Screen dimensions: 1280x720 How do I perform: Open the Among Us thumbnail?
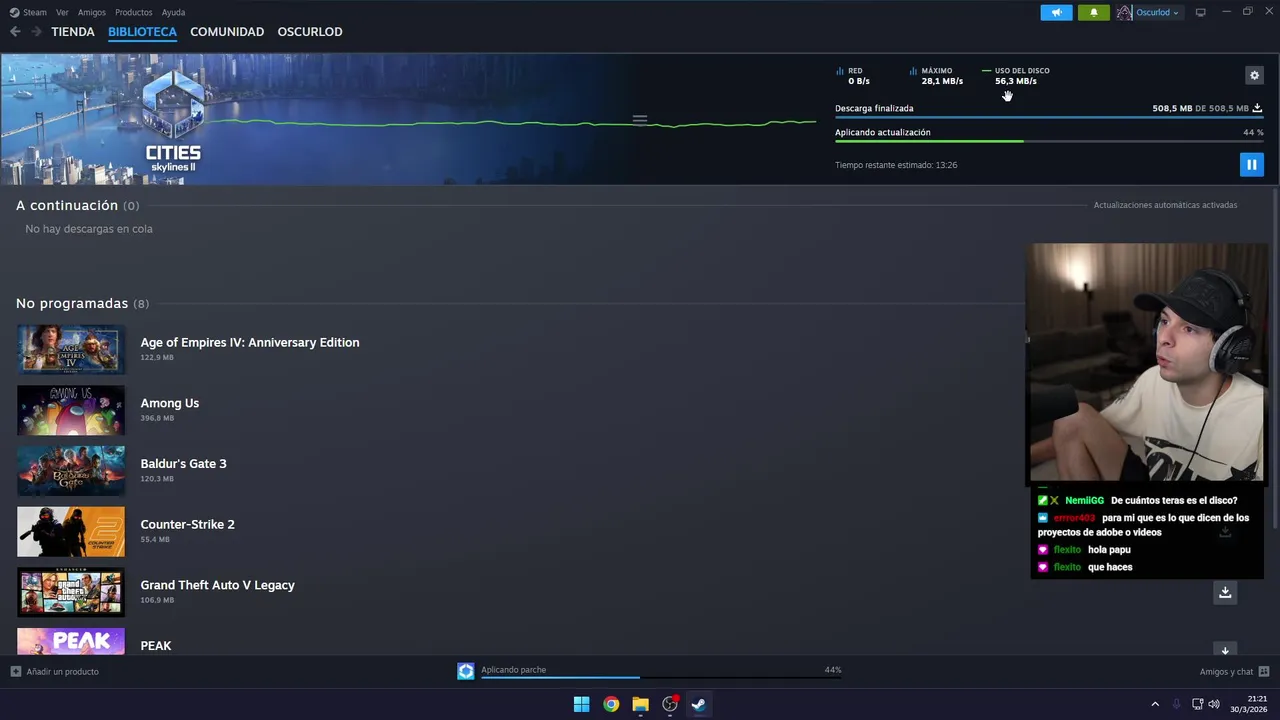point(71,410)
